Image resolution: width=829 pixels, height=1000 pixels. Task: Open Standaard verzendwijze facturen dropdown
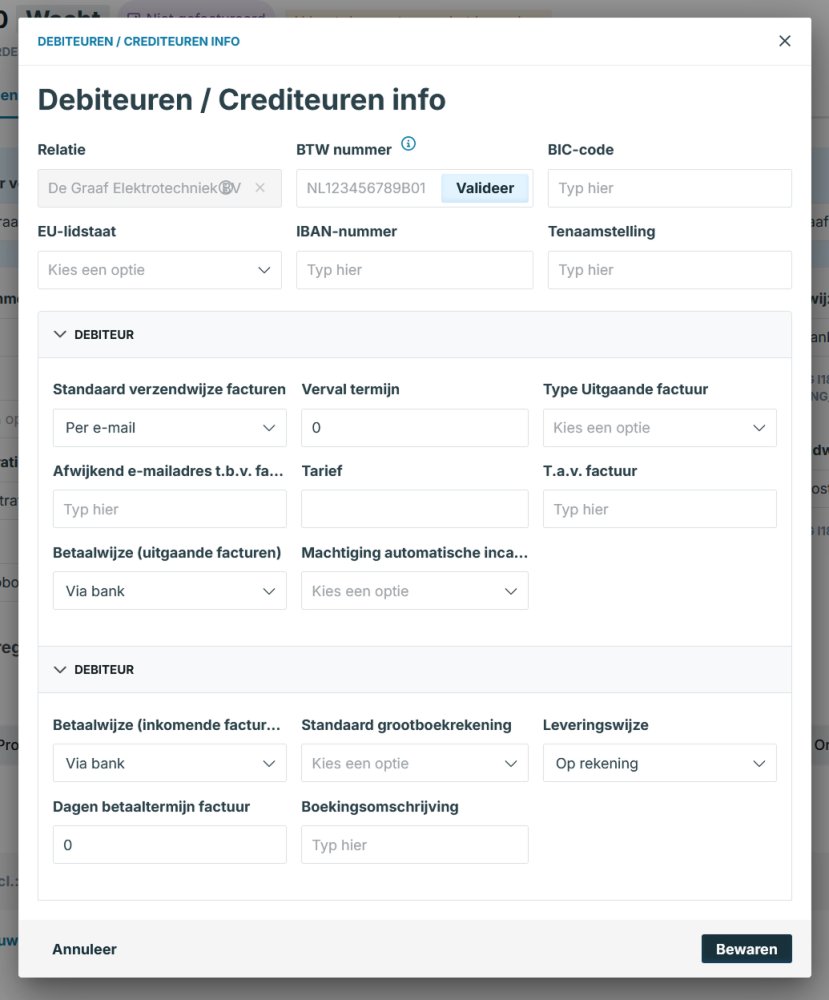pos(169,428)
